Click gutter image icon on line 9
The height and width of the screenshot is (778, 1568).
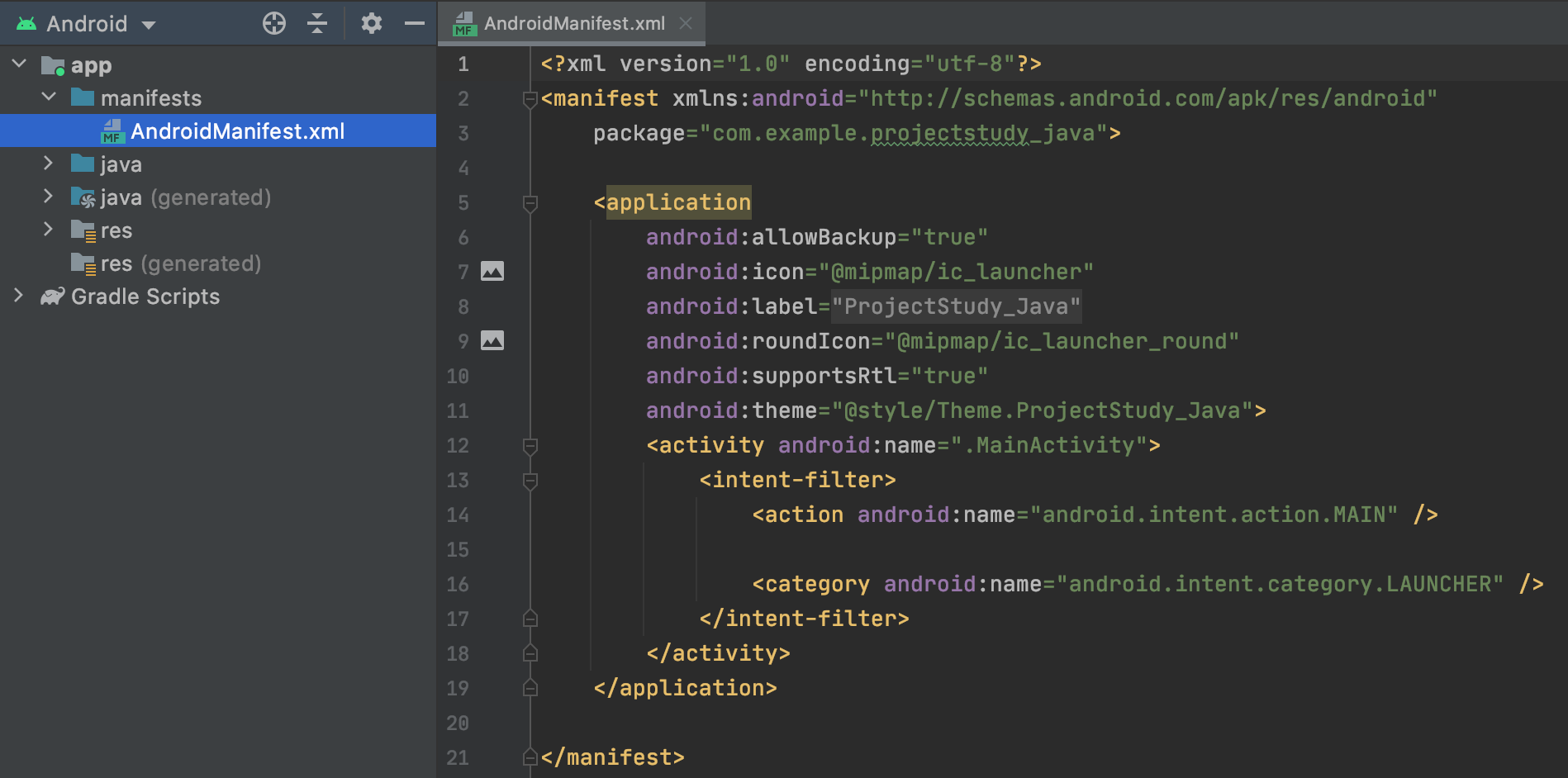(x=492, y=340)
